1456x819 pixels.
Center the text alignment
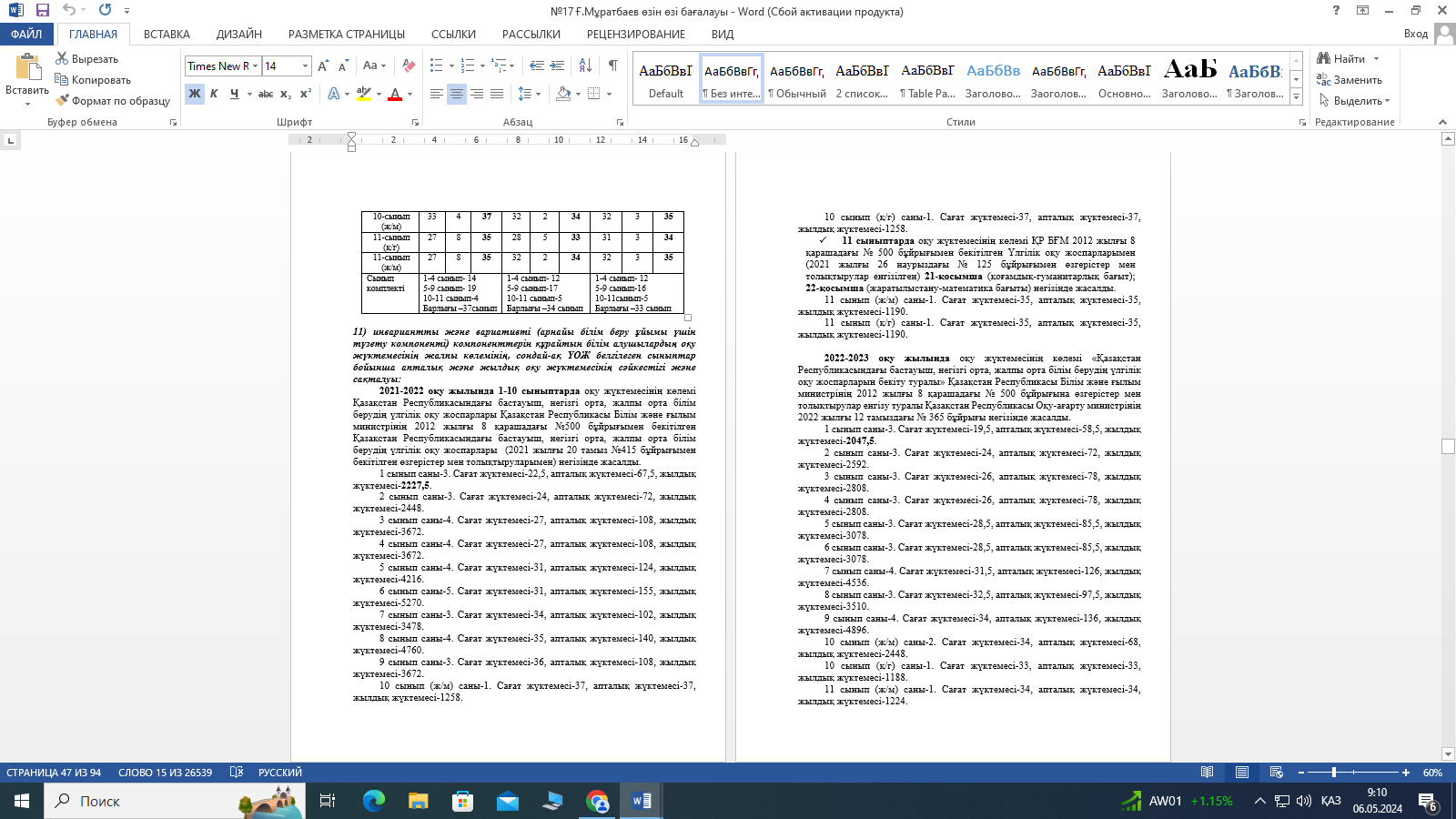[457, 93]
